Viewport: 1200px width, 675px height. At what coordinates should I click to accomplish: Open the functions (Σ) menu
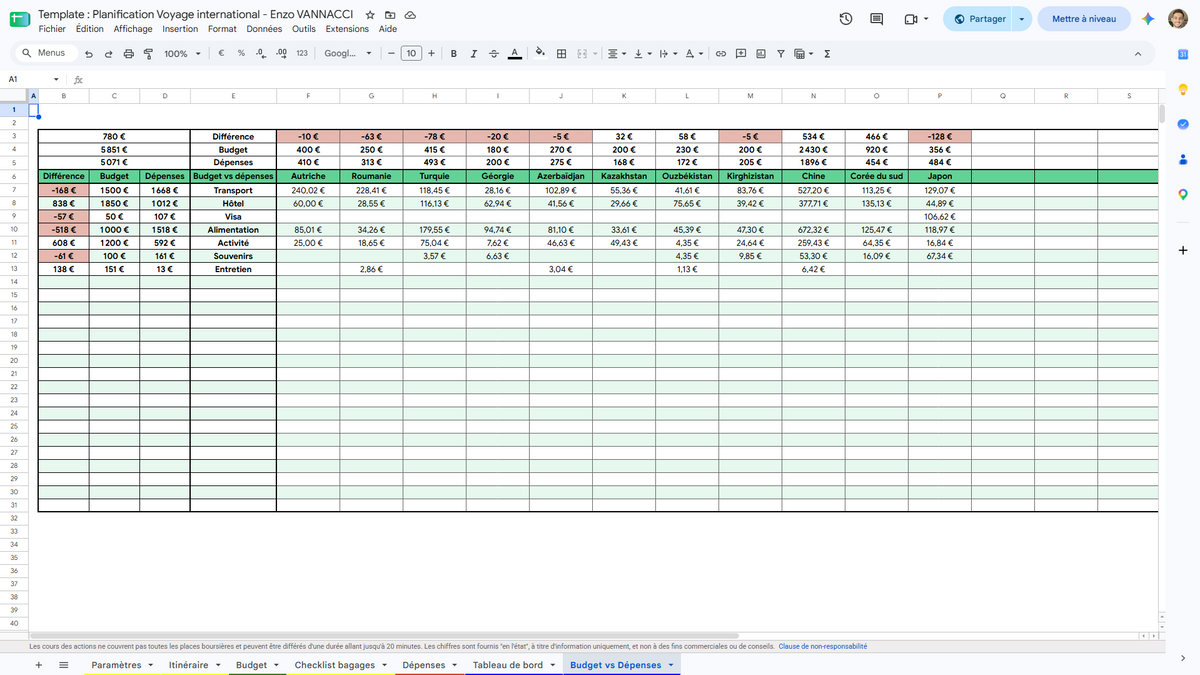(827, 54)
